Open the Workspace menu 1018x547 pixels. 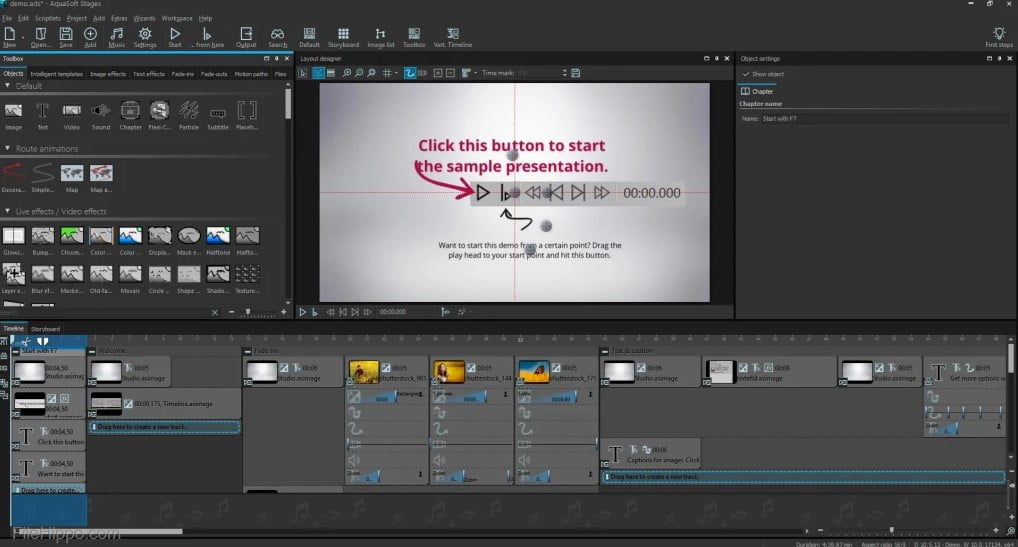click(177, 18)
